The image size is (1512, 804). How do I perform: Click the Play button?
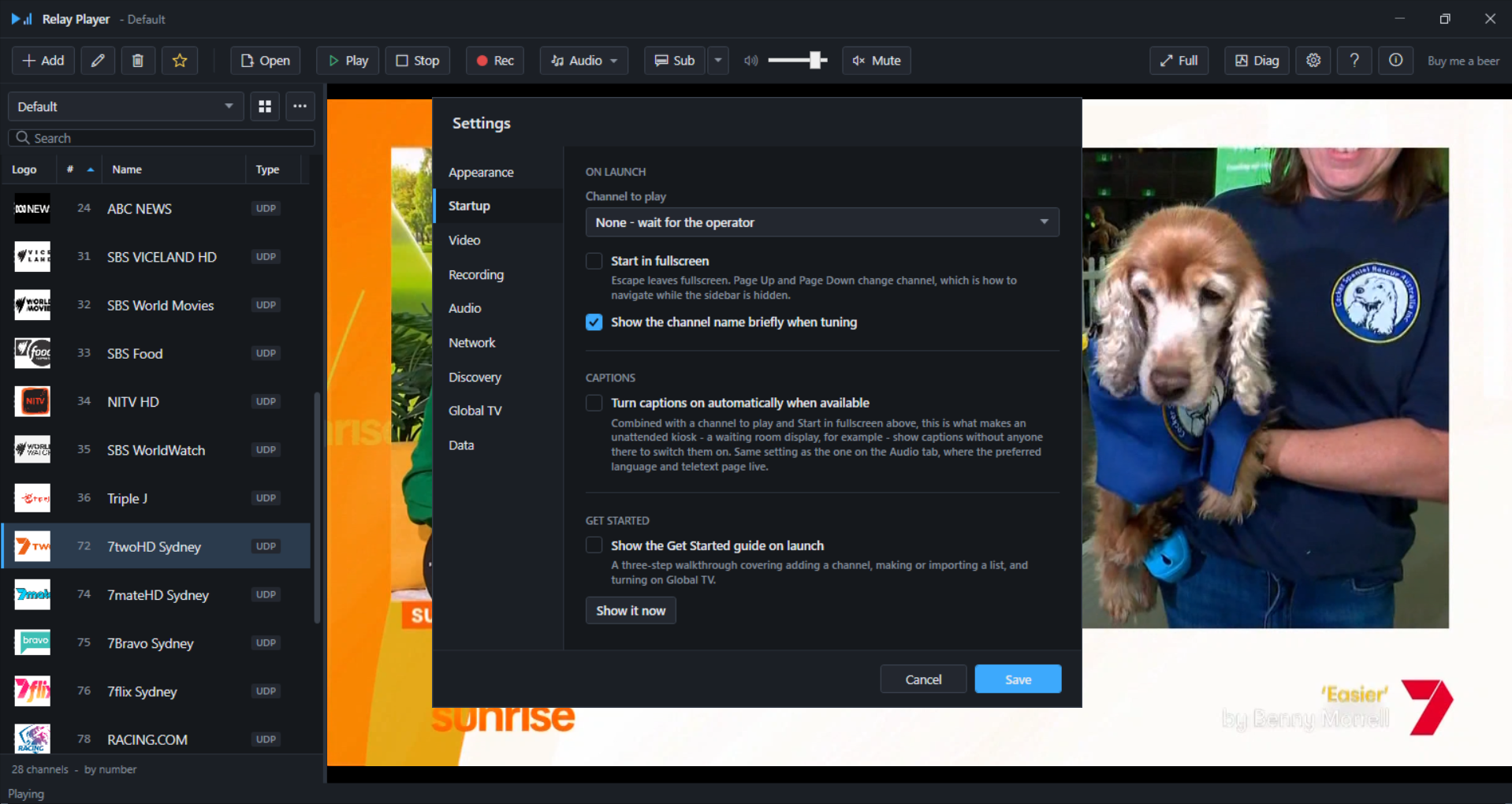pyautogui.click(x=348, y=61)
